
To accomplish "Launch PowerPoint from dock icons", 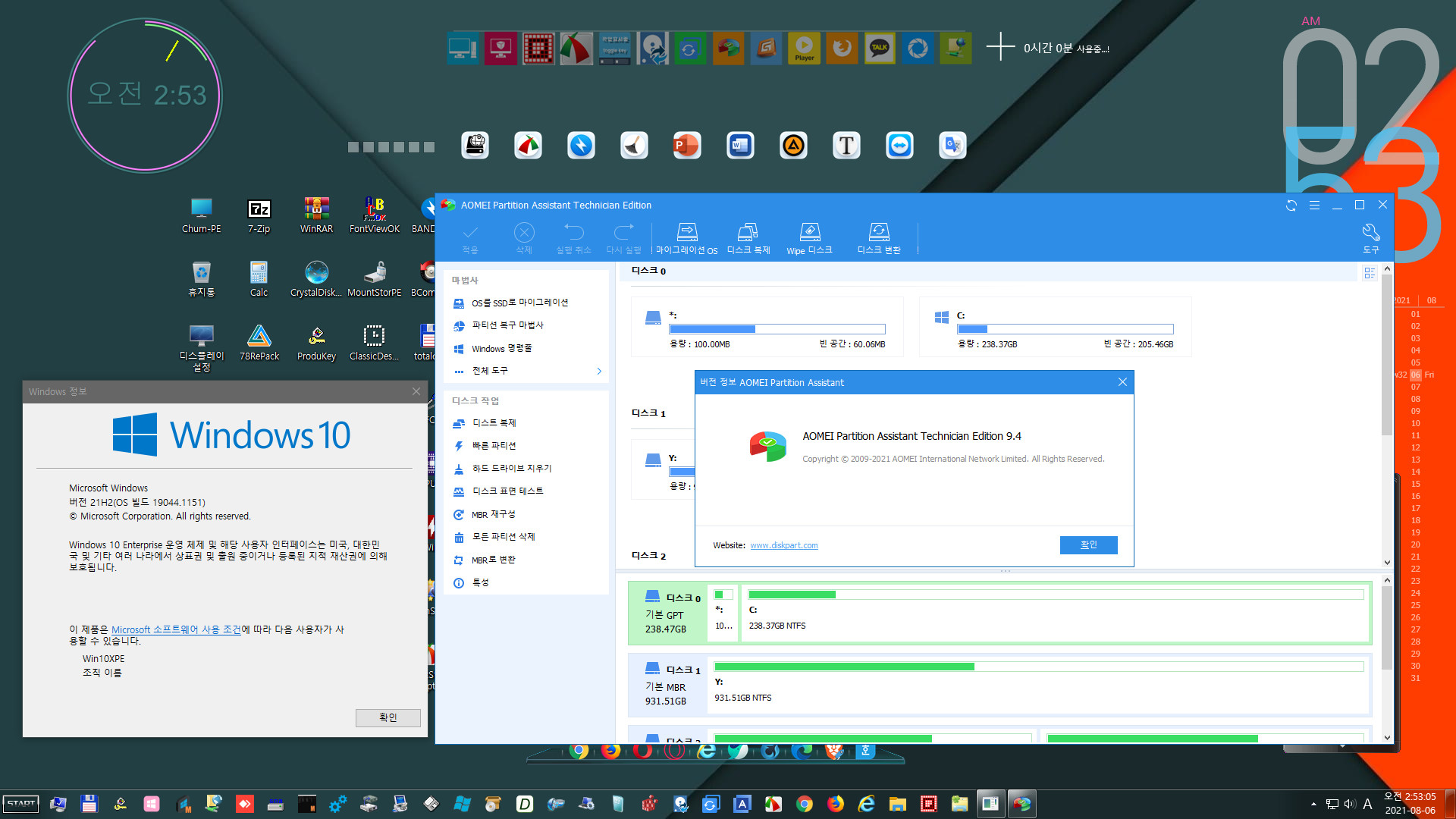I will pos(687,145).
